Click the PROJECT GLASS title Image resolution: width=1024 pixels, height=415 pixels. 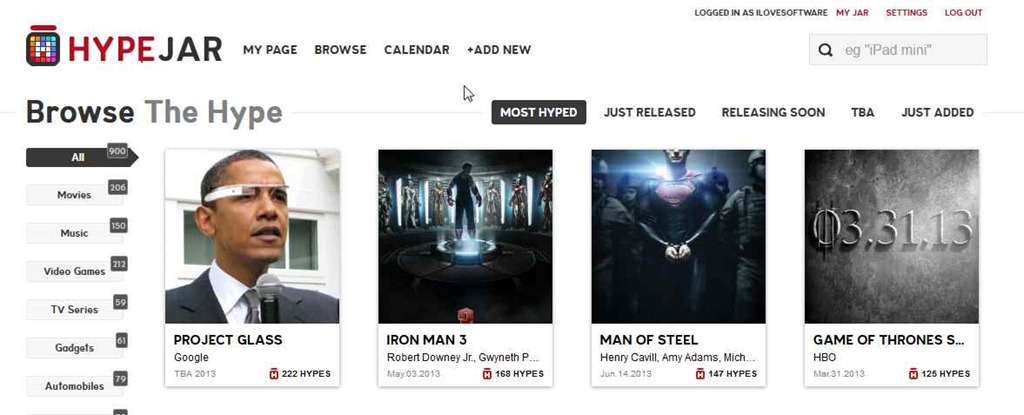coord(228,340)
